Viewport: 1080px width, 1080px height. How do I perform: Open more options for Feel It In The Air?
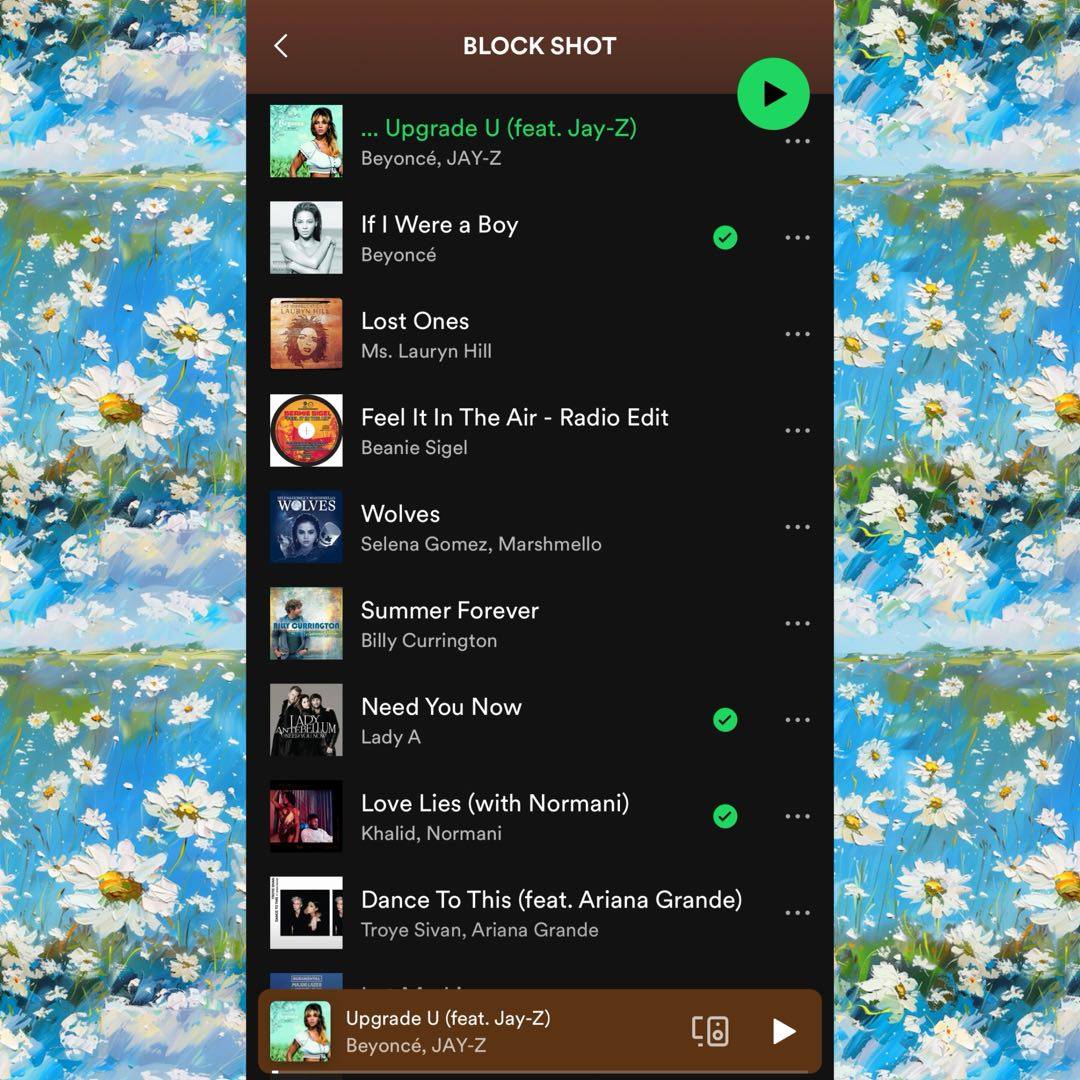[x=797, y=430]
